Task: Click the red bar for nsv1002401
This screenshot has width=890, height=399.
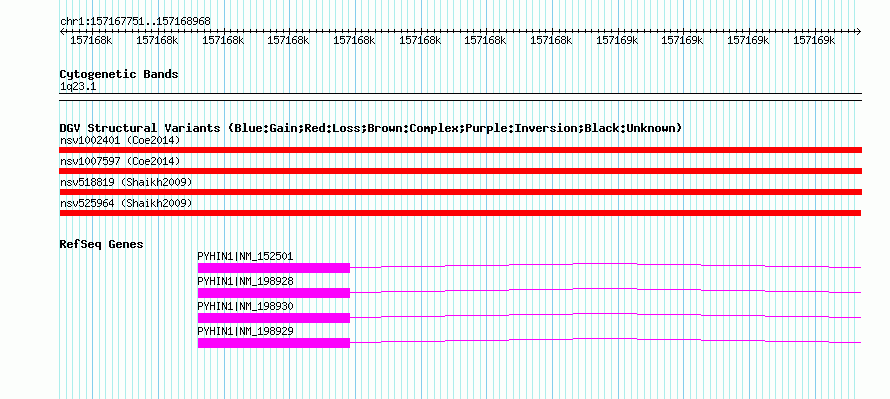Action: [x=460, y=150]
